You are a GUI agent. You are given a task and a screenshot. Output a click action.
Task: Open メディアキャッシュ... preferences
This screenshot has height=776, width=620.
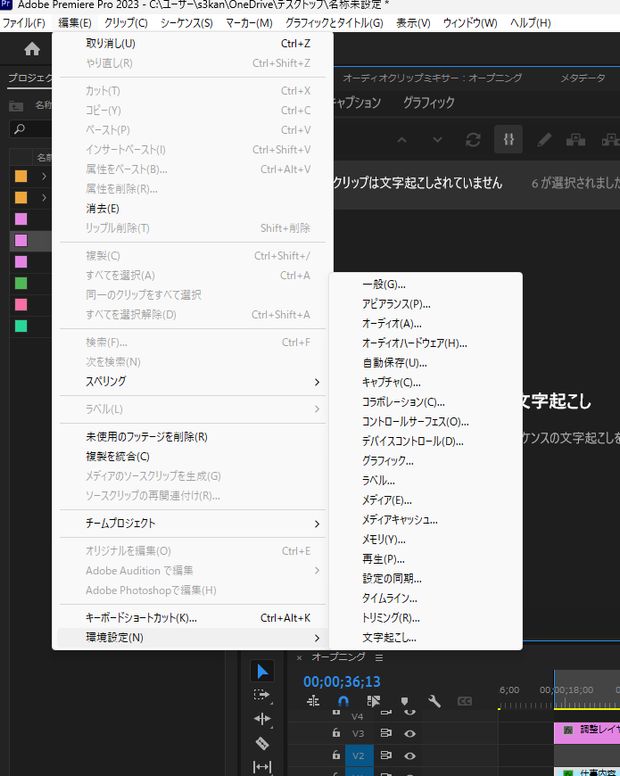tap(426, 520)
